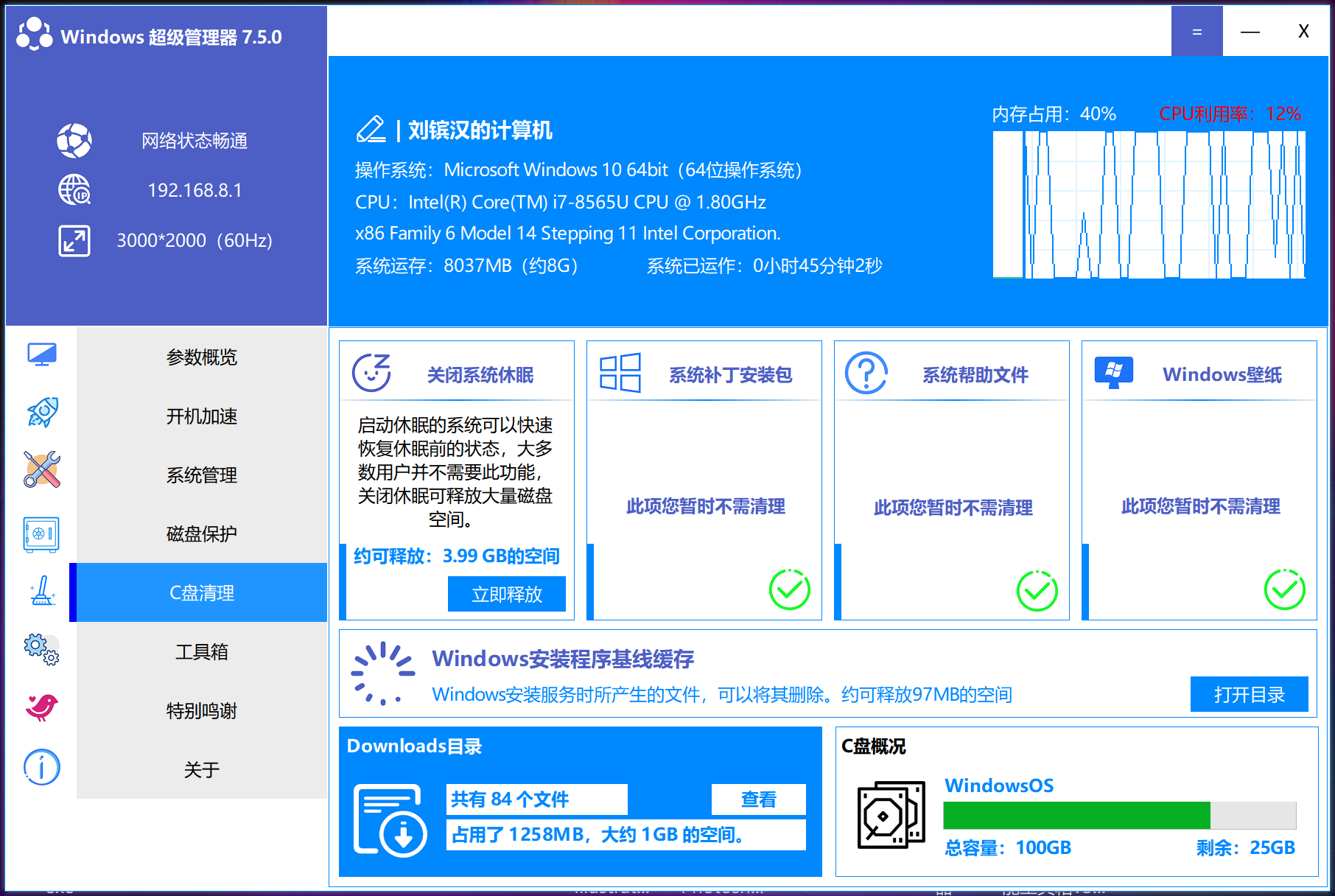The image size is (1335, 896).
Task: Click the loading spinner icon for 基线缓存
Action: pos(383,673)
